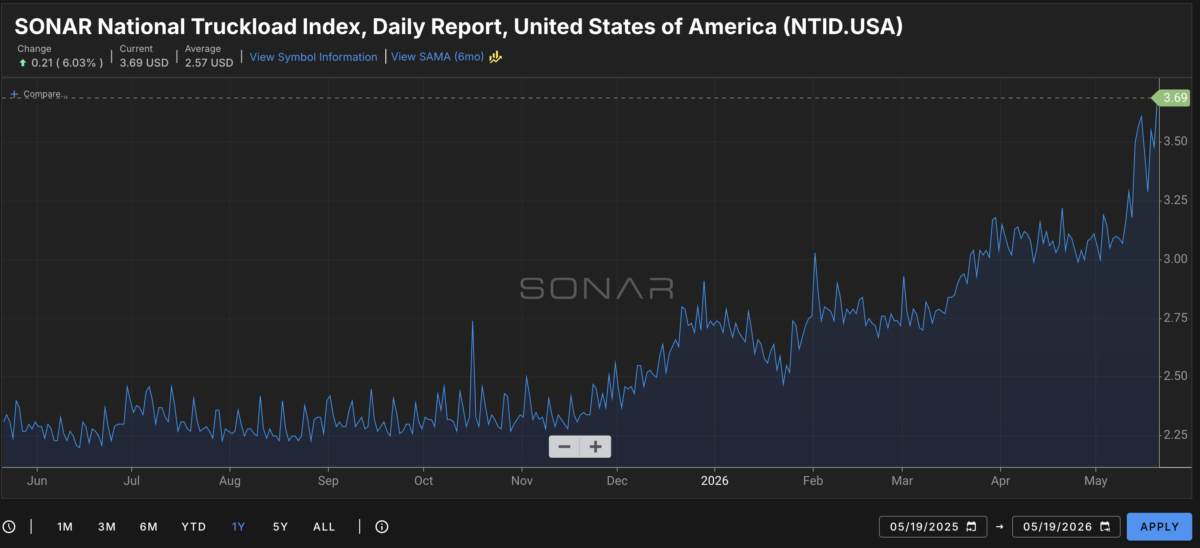Screen dimensions: 1200x548
Task: Click the start date field 05/19/2025
Action: [933, 527]
